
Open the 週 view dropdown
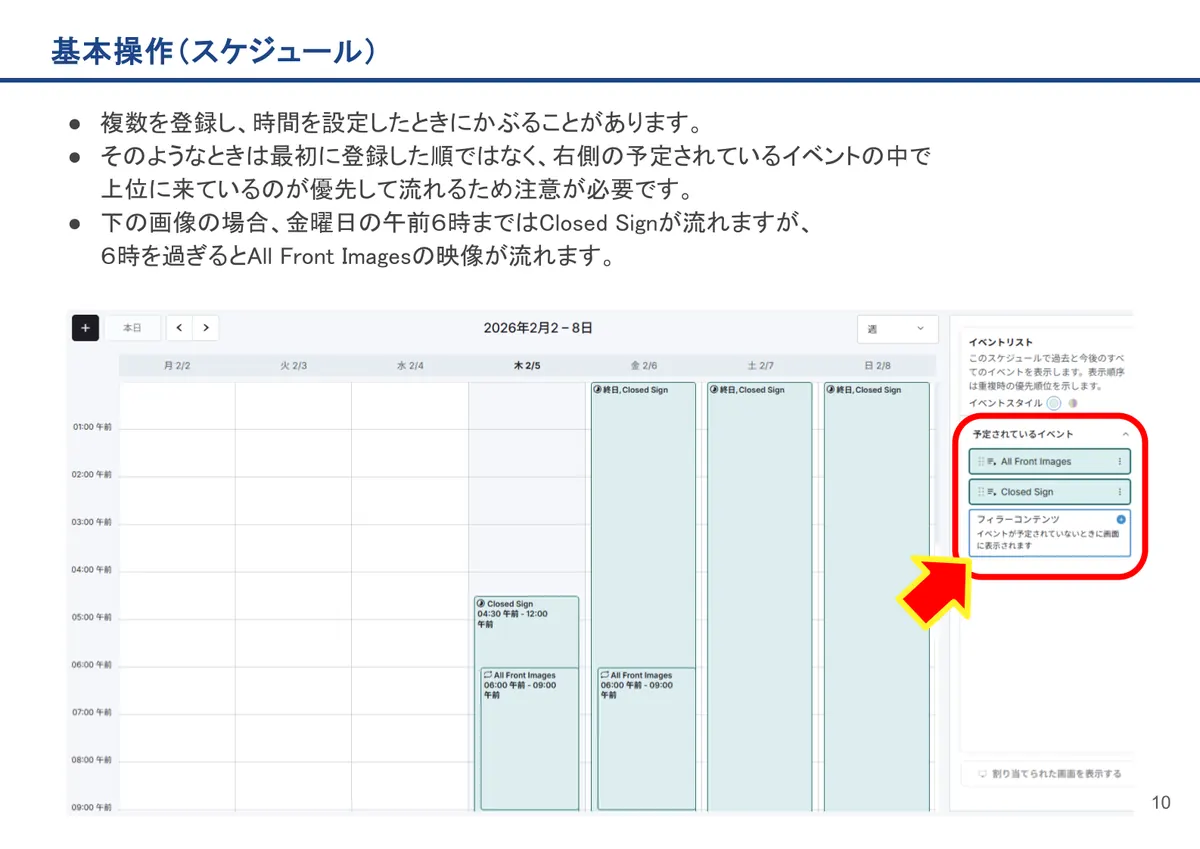point(897,329)
